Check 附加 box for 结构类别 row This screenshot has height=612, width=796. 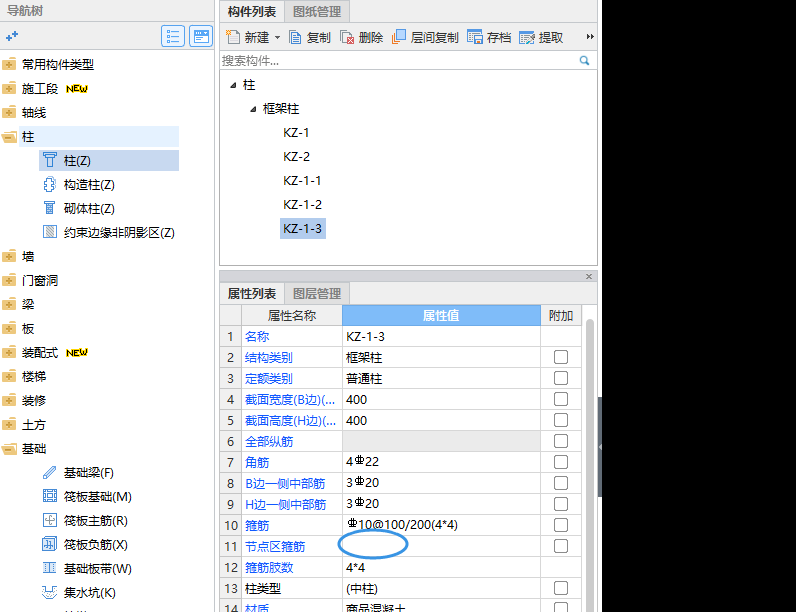coord(561,357)
